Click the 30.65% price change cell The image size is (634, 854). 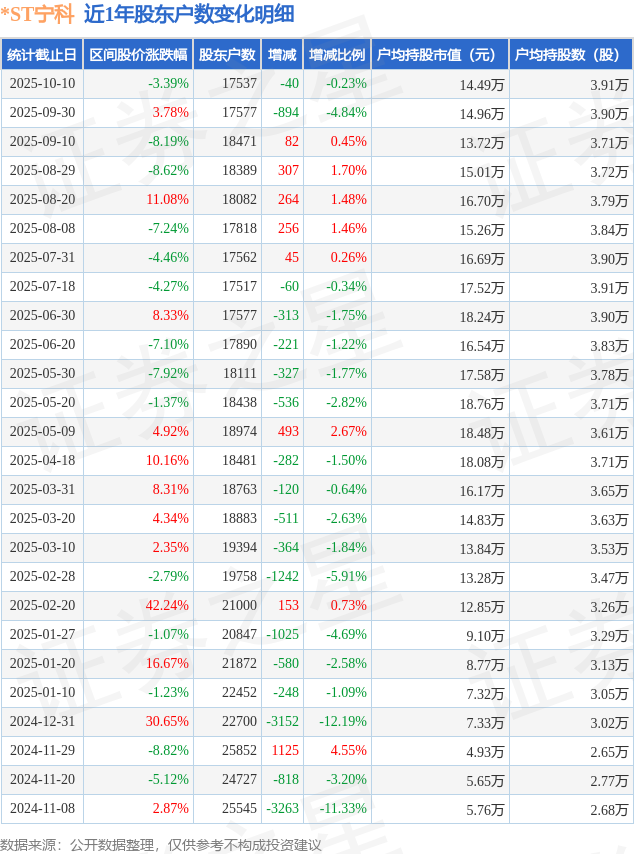(167, 722)
